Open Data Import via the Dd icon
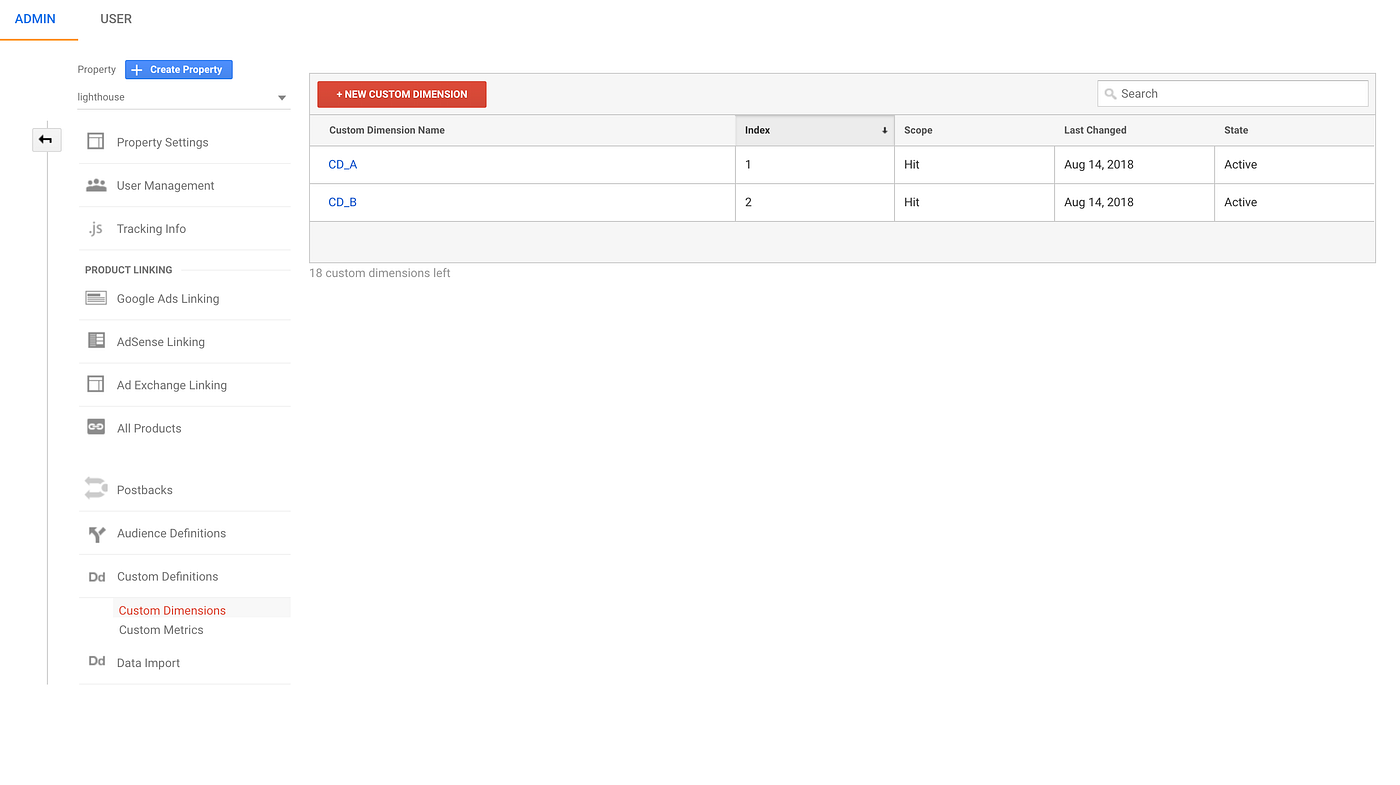Viewport: 1400px width, 785px height. point(95,660)
